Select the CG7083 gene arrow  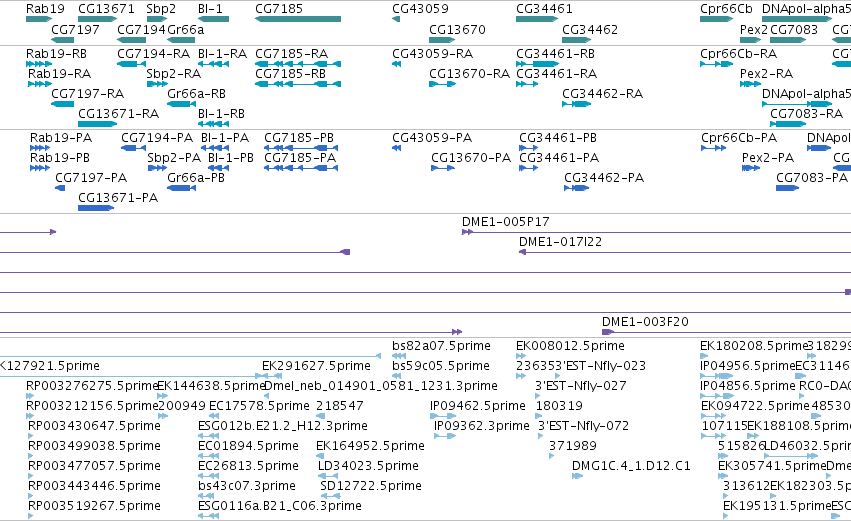coord(788,40)
